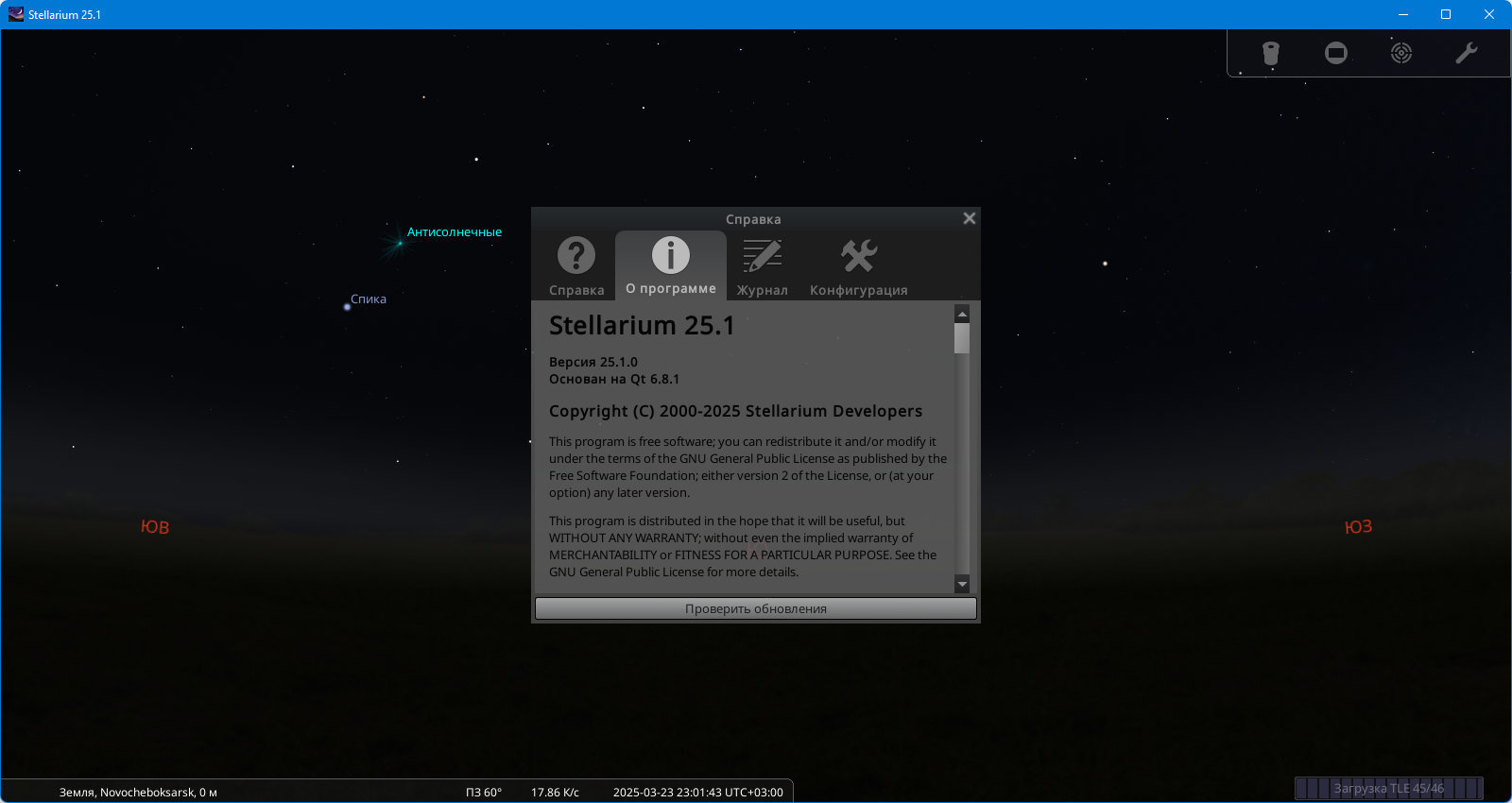Image resolution: width=1512 pixels, height=803 pixels.
Task: Switch to the Журнал log tab
Action: click(x=763, y=266)
